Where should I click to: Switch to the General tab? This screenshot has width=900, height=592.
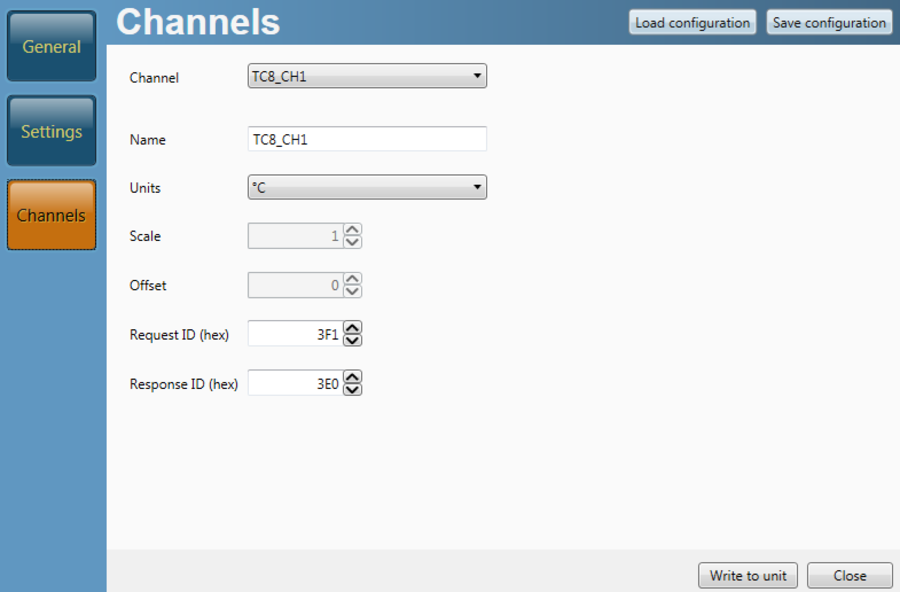pyautogui.click(x=52, y=47)
